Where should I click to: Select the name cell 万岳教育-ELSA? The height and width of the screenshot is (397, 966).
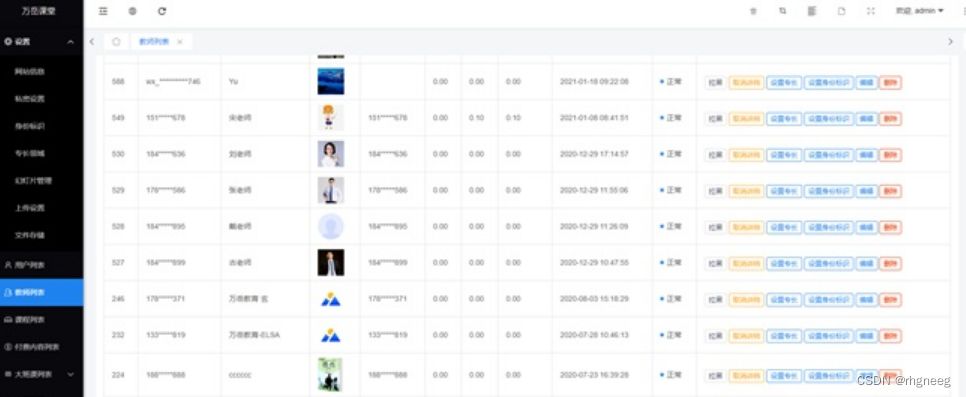tap(254, 335)
